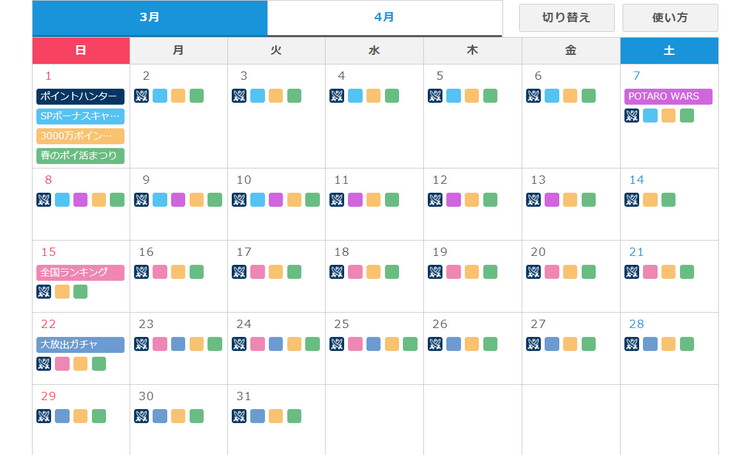740x455 pixels.
Task: Select the green marker on March 4
Action: [x=392, y=96]
